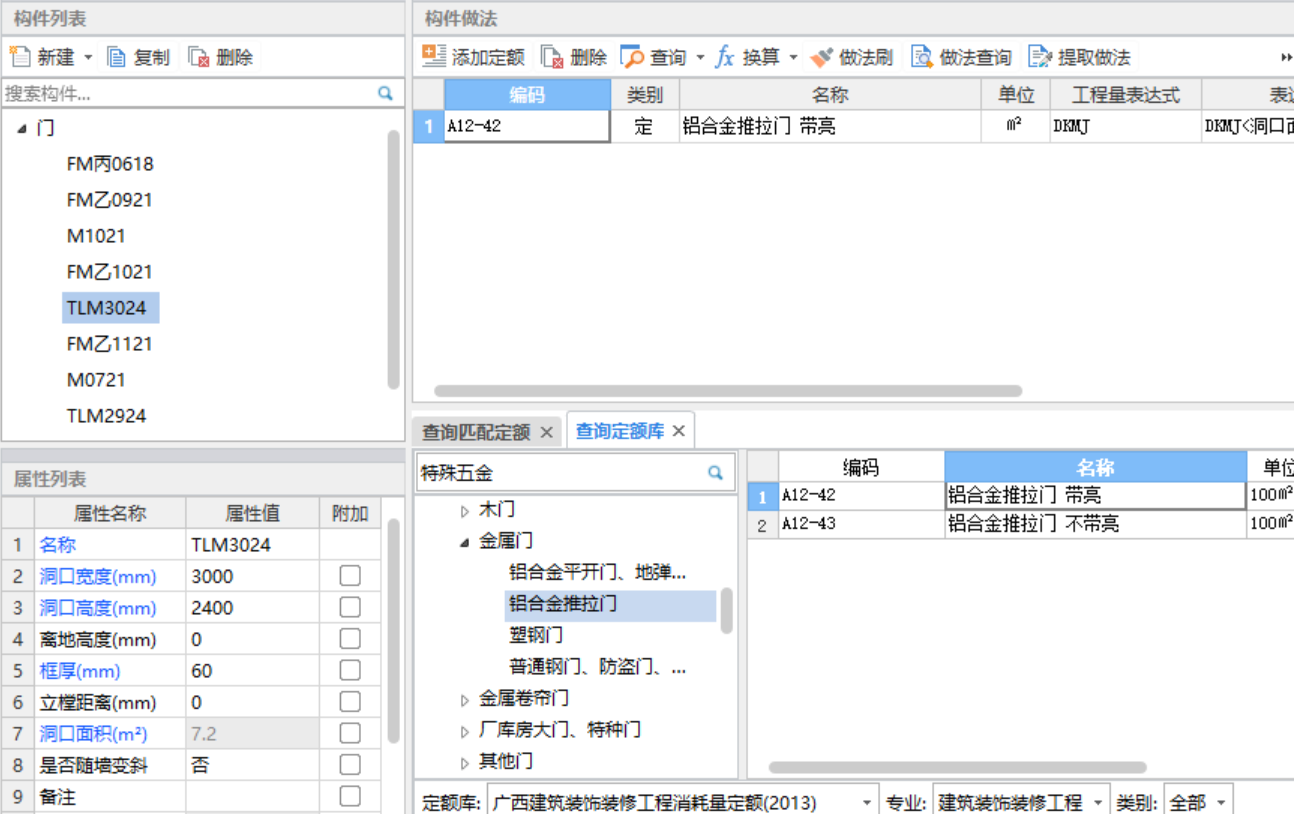Open the 新建 dropdown arrow

pos(88,58)
